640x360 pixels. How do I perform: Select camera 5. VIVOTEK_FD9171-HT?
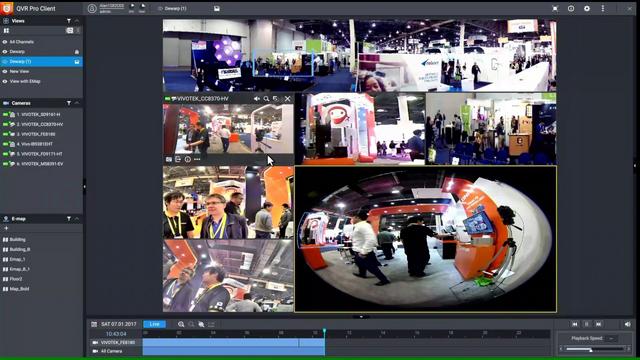click(x=41, y=154)
